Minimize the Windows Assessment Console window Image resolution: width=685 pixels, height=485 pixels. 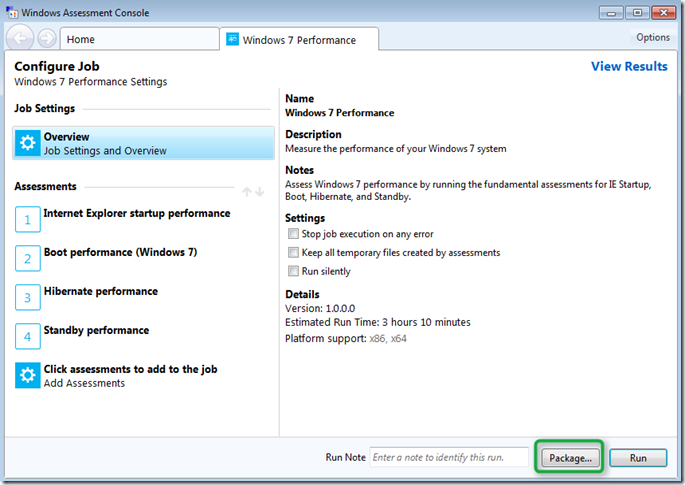[611, 13]
